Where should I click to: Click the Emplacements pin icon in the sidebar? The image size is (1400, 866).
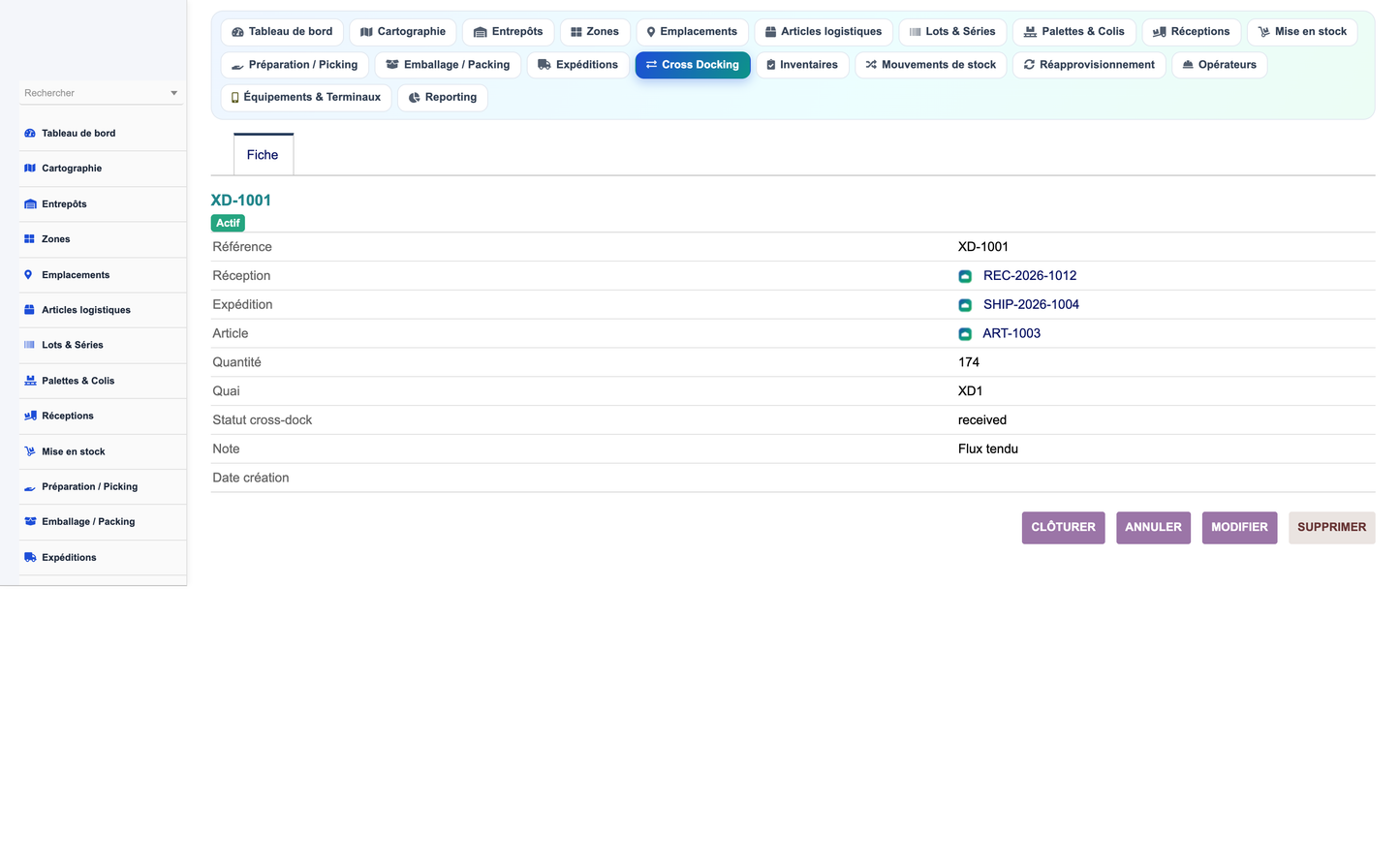(28, 275)
